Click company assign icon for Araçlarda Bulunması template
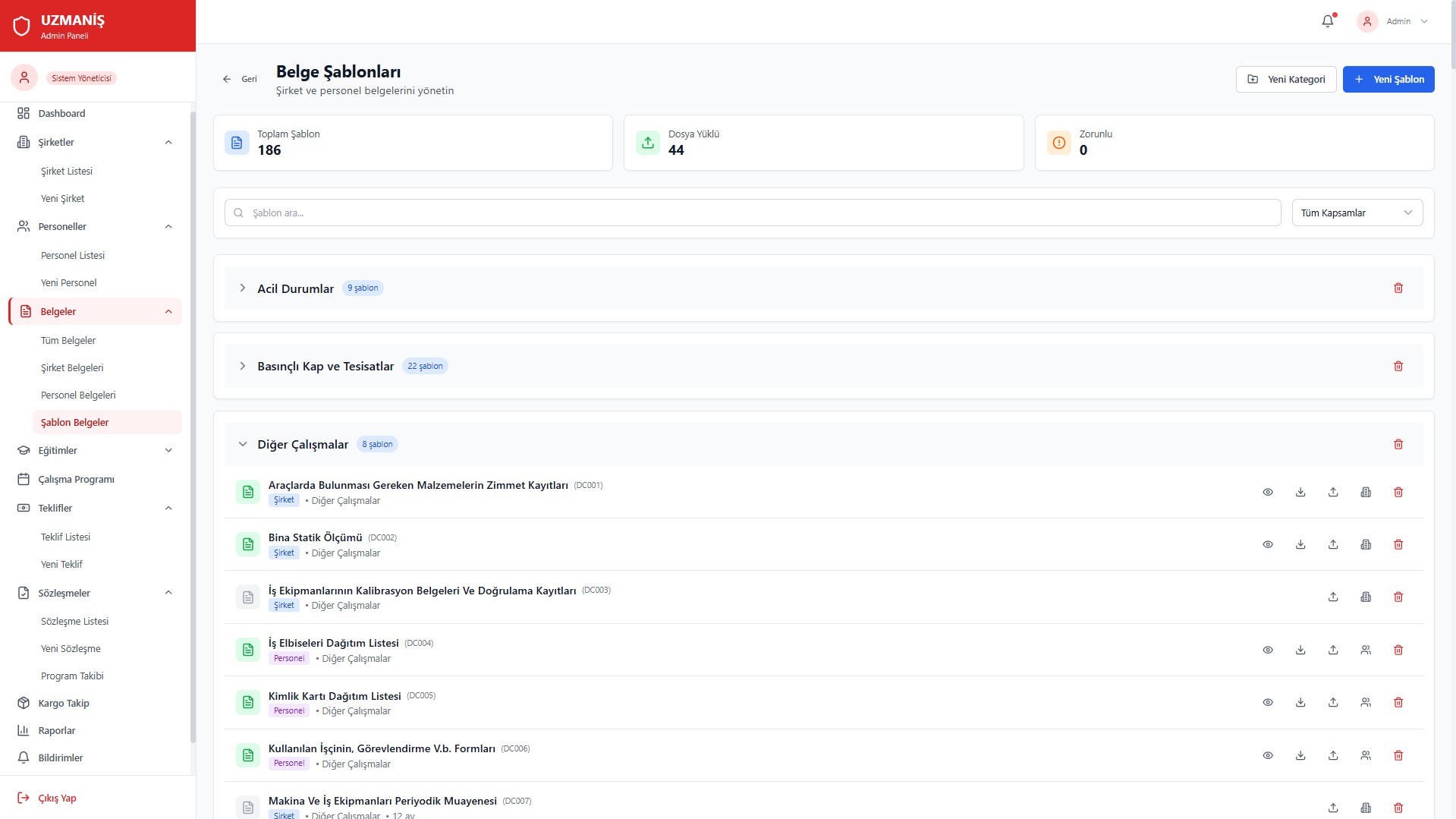 [1365, 493]
